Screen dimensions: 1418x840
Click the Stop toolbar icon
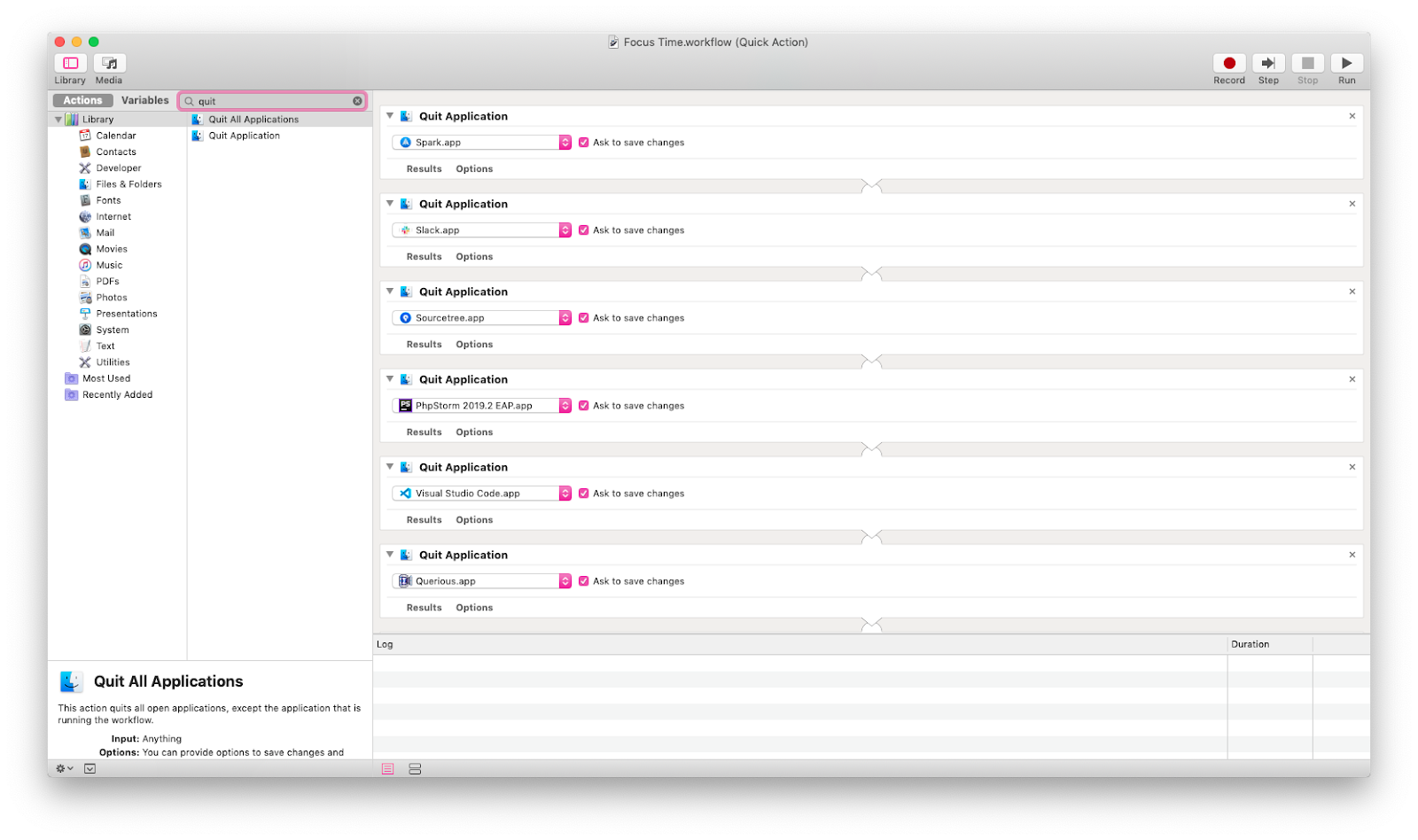click(1307, 63)
